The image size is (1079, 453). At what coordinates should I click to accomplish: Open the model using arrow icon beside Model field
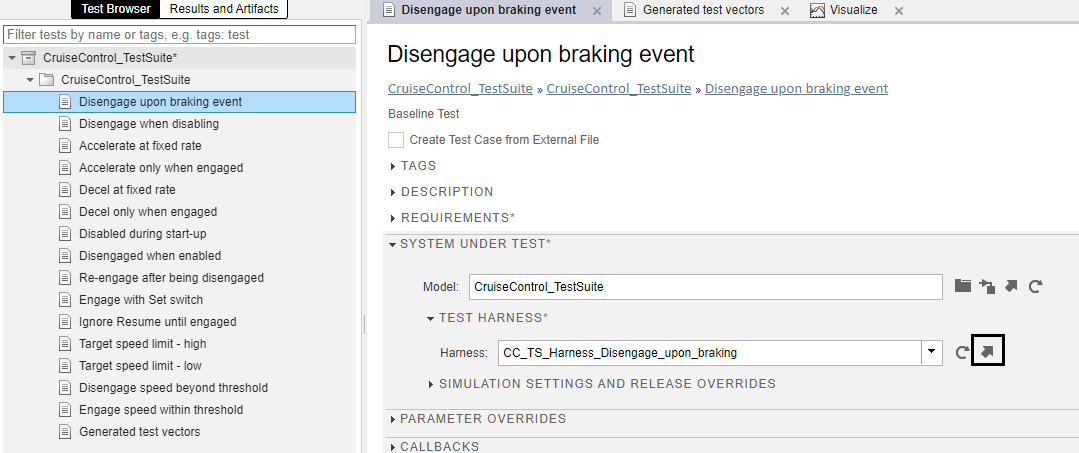[x=1011, y=286]
